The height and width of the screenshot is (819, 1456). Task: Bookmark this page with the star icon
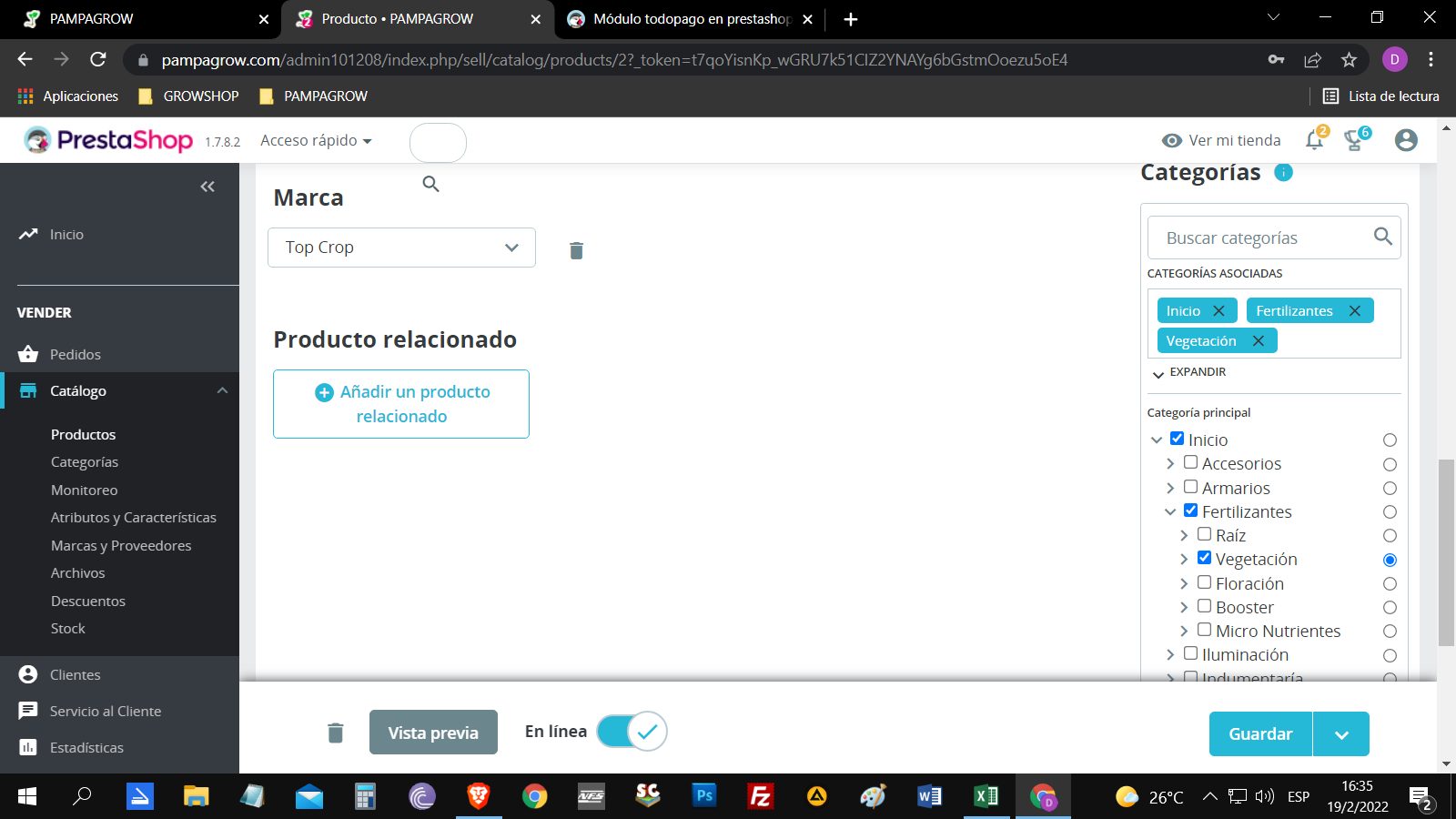[x=1349, y=60]
